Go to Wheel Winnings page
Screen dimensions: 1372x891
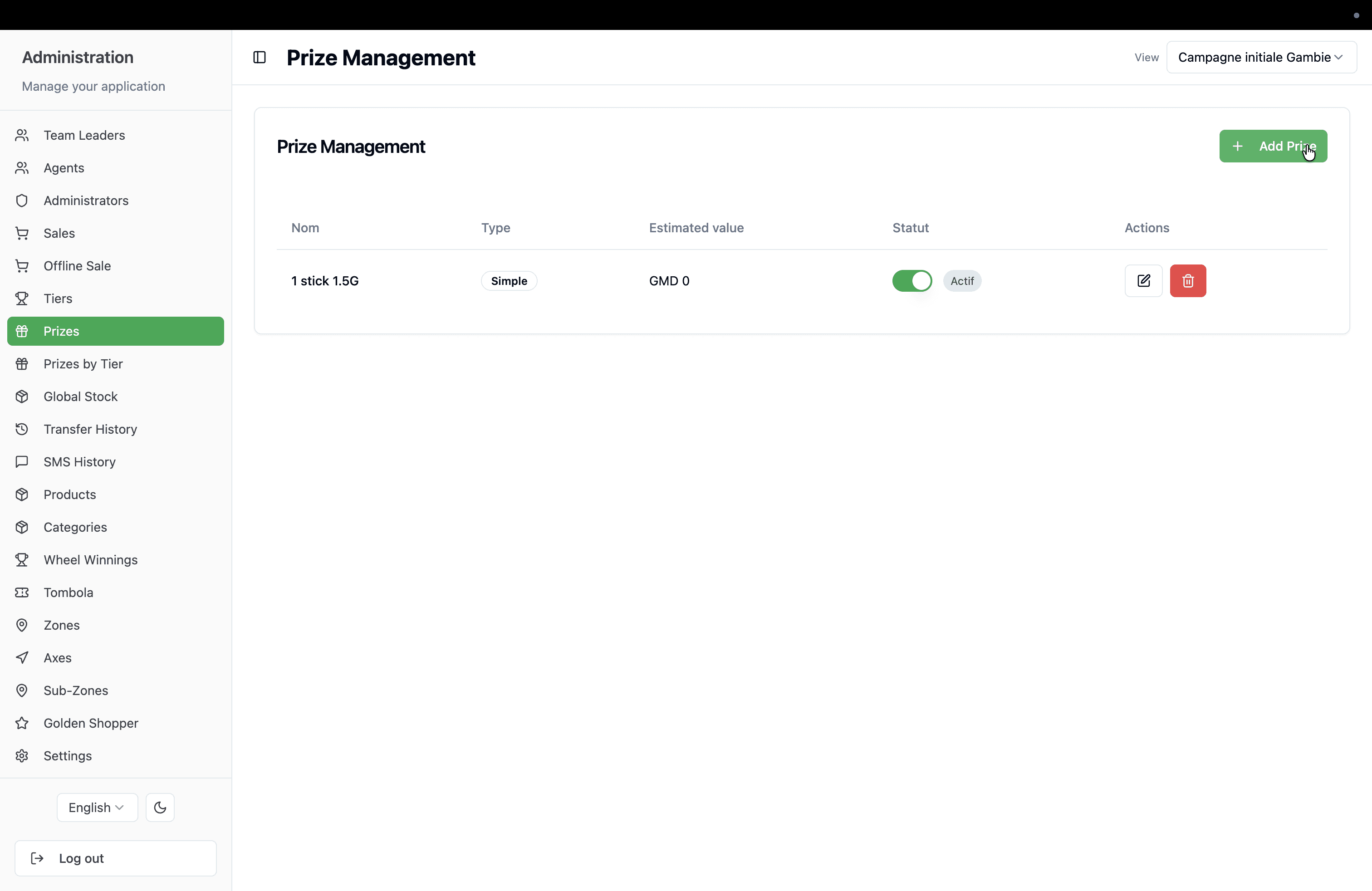pyautogui.click(x=115, y=560)
